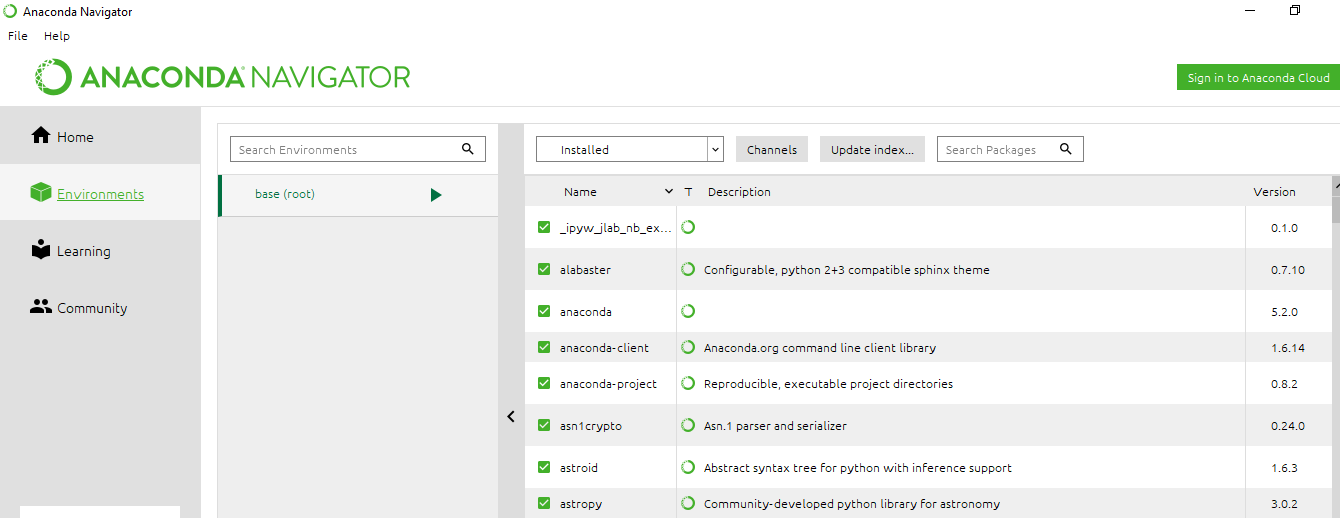Click the anaconda-project type circle icon
The image size is (1340, 518).
[688, 383]
